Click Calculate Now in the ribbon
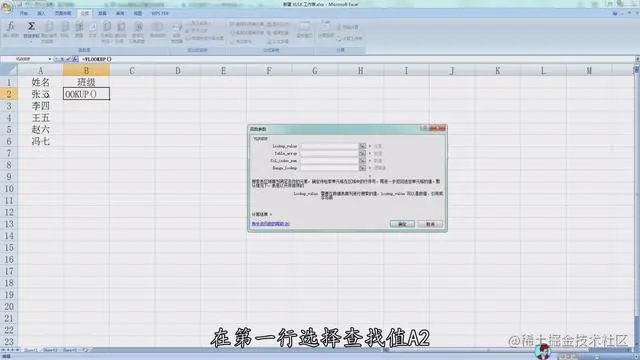640x360 pixels. (348, 27)
